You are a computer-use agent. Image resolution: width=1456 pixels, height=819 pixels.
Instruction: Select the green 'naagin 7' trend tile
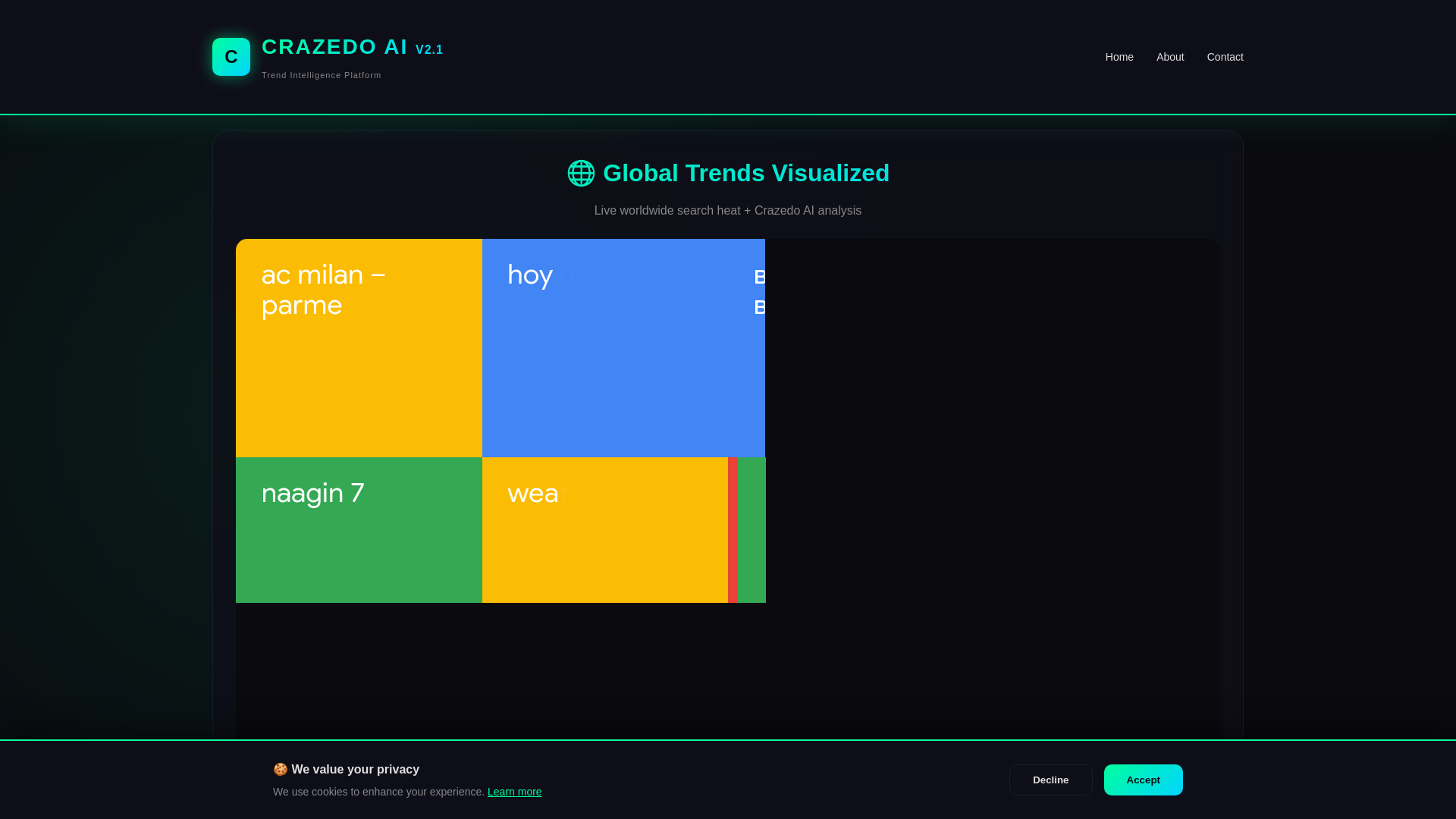pos(359,530)
